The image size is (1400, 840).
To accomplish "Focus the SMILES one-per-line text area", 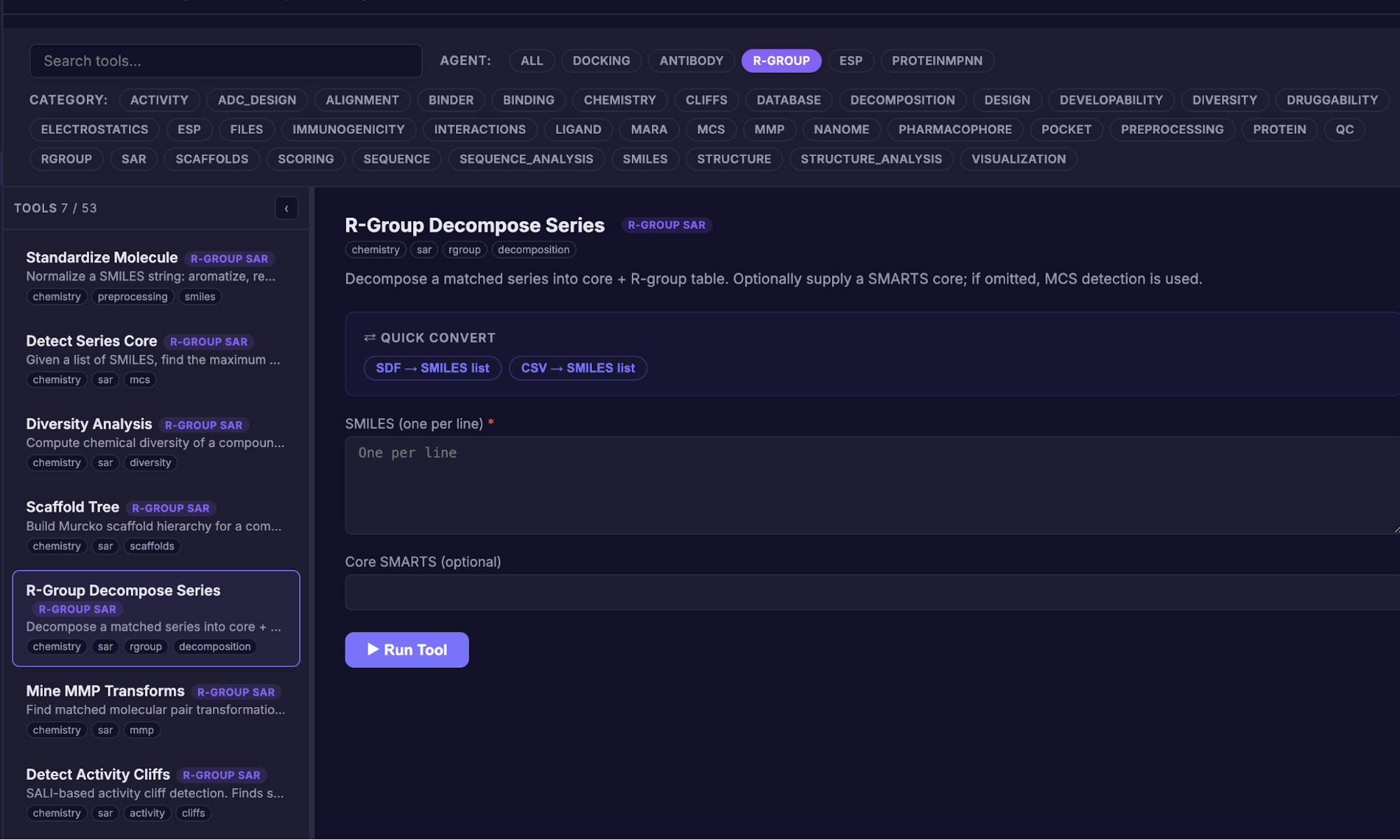I will point(871,485).
